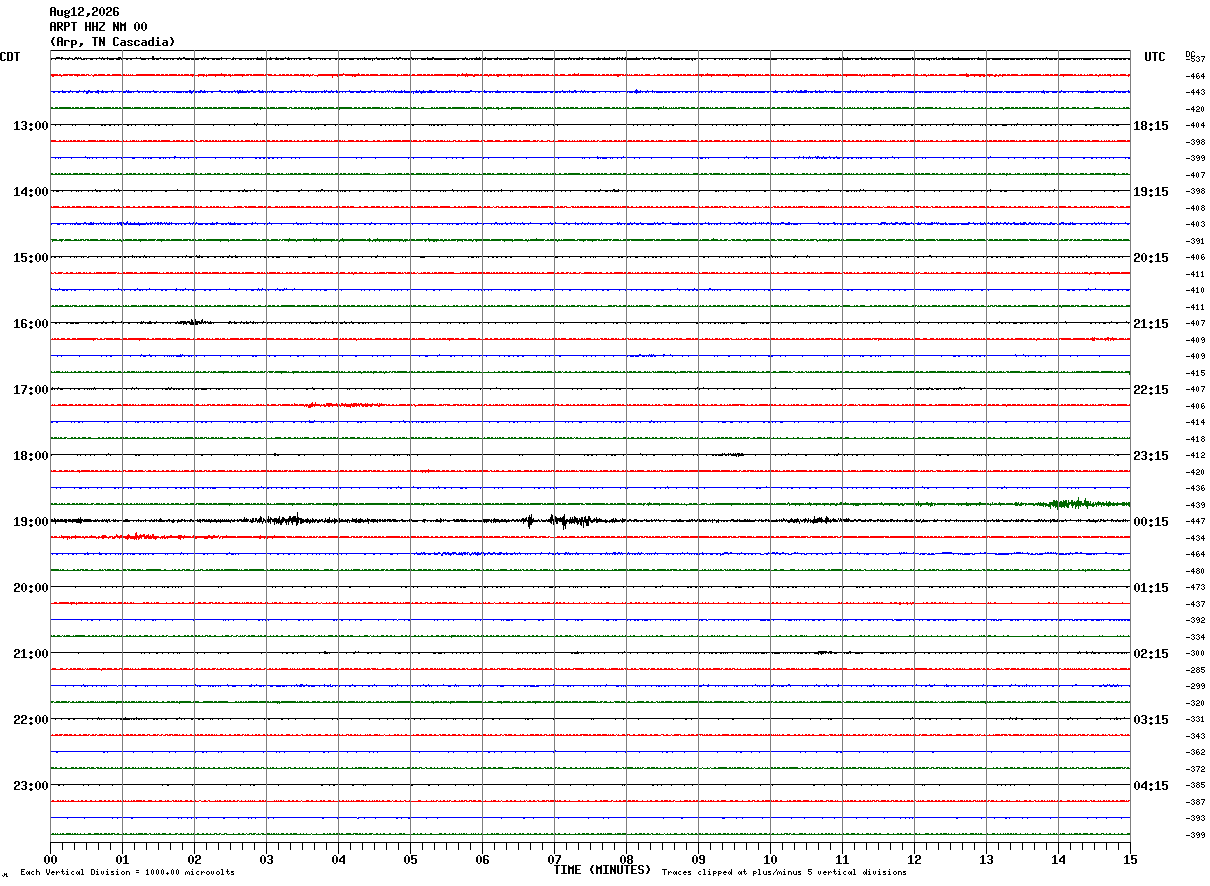Screen dimensions: 1210x886
Task: Click the UTC column header
Action: coord(1155,57)
